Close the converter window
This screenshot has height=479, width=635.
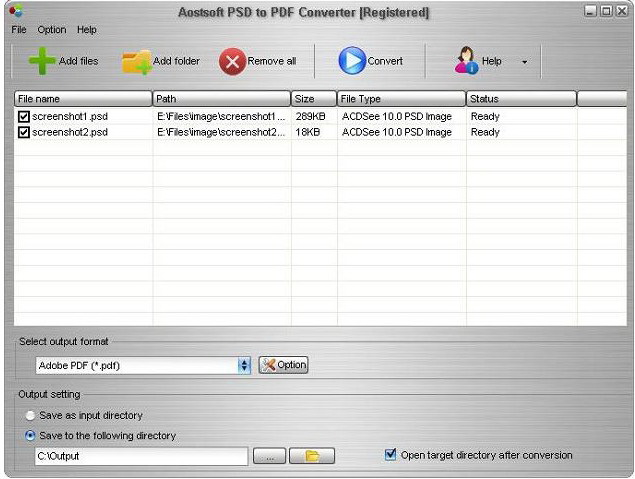[x=622, y=11]
